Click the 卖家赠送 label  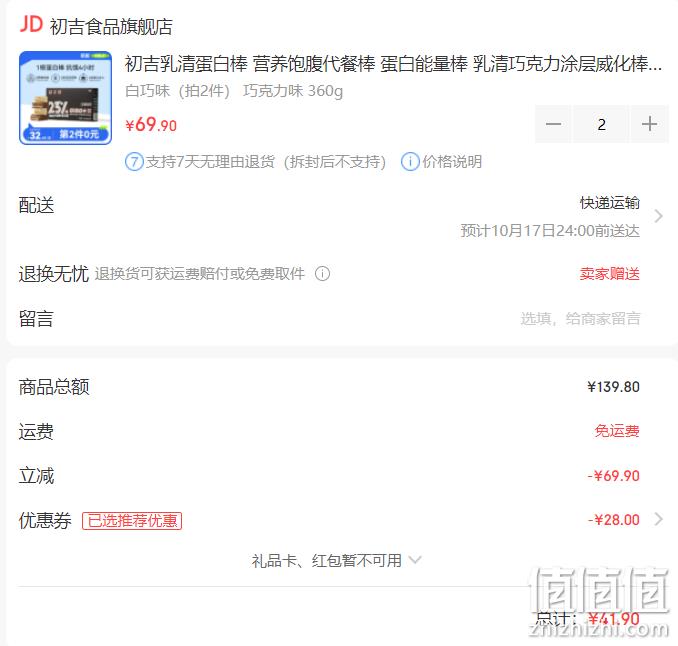click(x=610, y=274)
